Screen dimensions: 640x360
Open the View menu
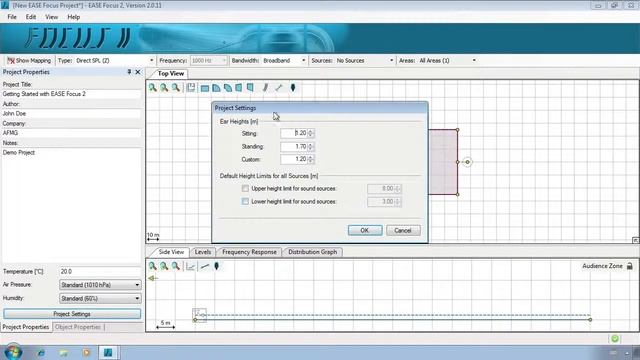51,17
